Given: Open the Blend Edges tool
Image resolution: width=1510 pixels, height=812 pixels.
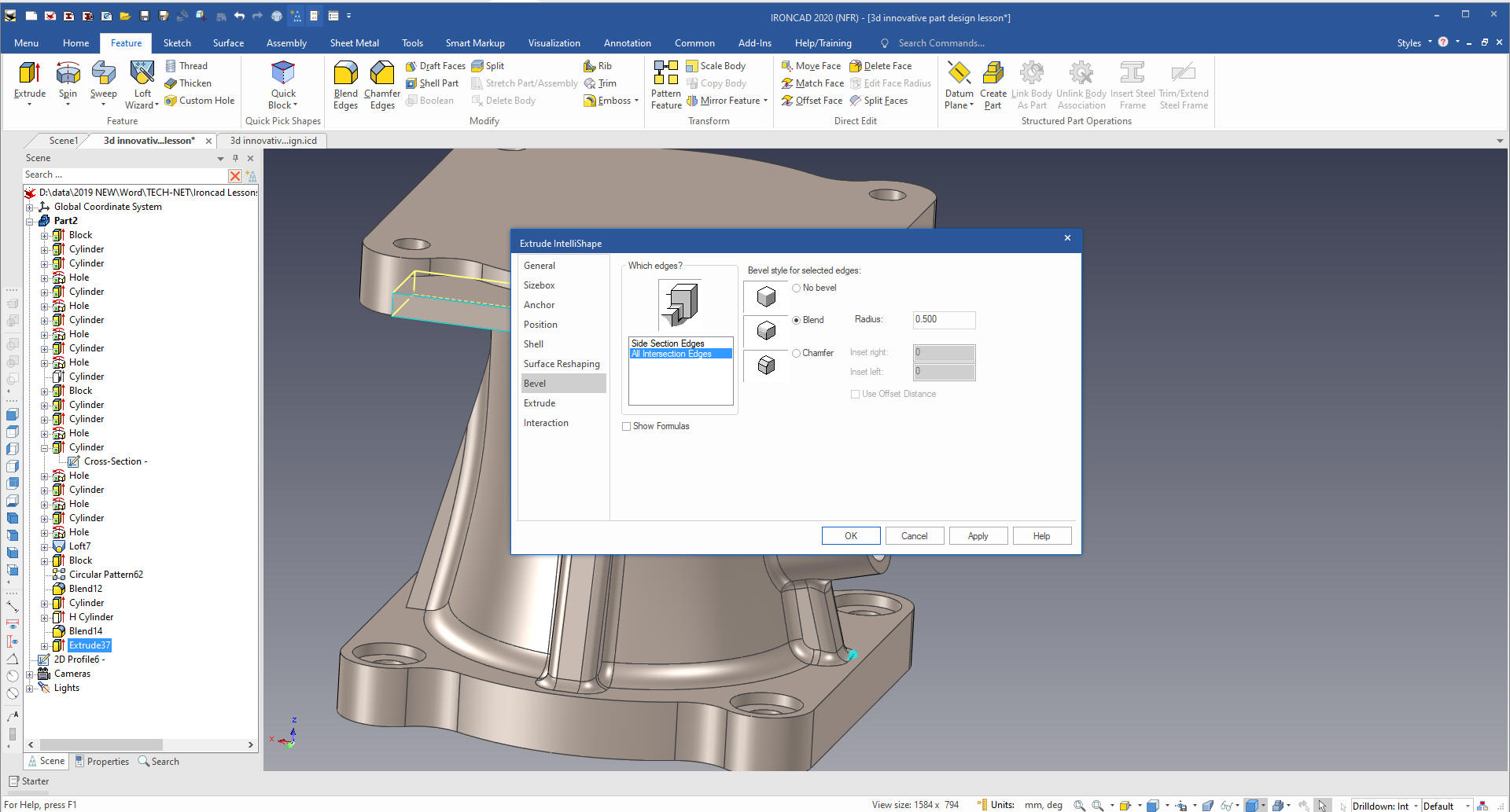Looking at the screenshot, I should pos(345,85).
